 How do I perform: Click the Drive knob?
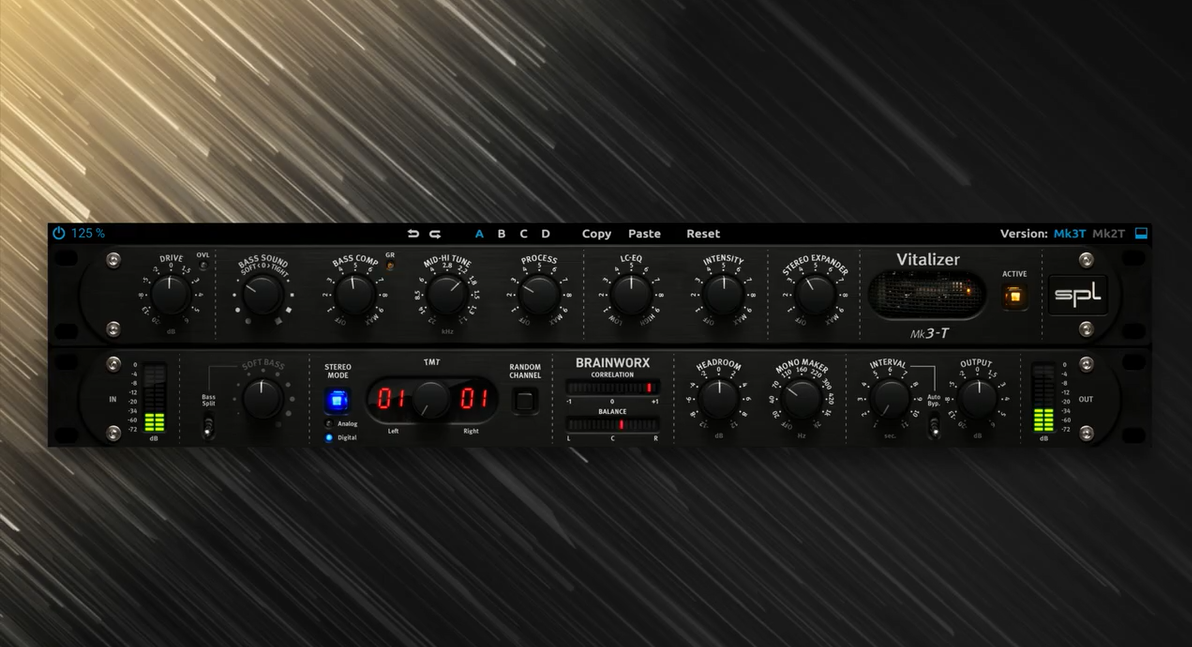click(x=170, y=295)
